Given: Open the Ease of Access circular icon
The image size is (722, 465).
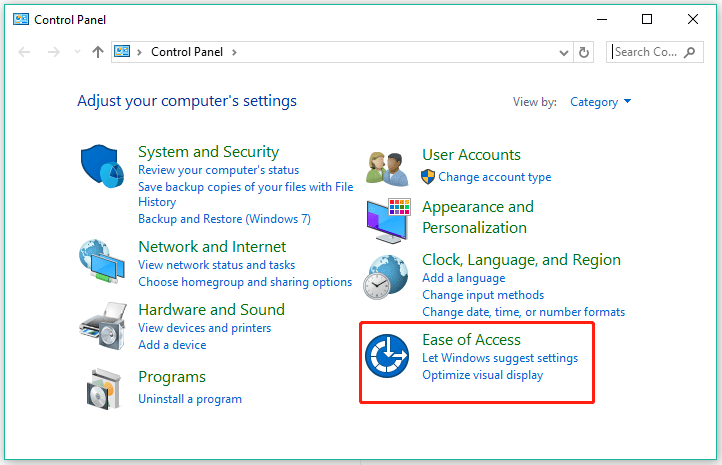Looking at the screenshot, I should pyautogui.click(x=387, y=356).
